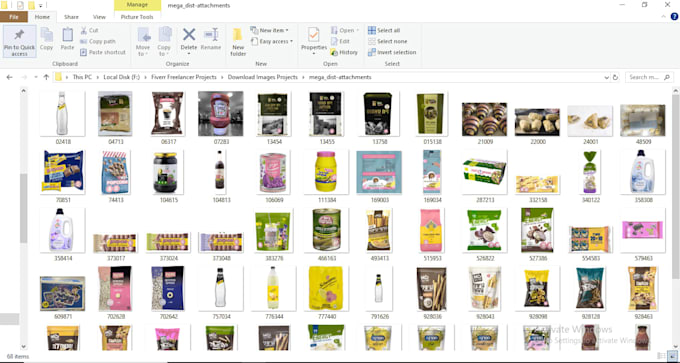Go to Download Images Projects breadcrumb
This screenshot has height=363, width=680.
click(x=263, y=77)
